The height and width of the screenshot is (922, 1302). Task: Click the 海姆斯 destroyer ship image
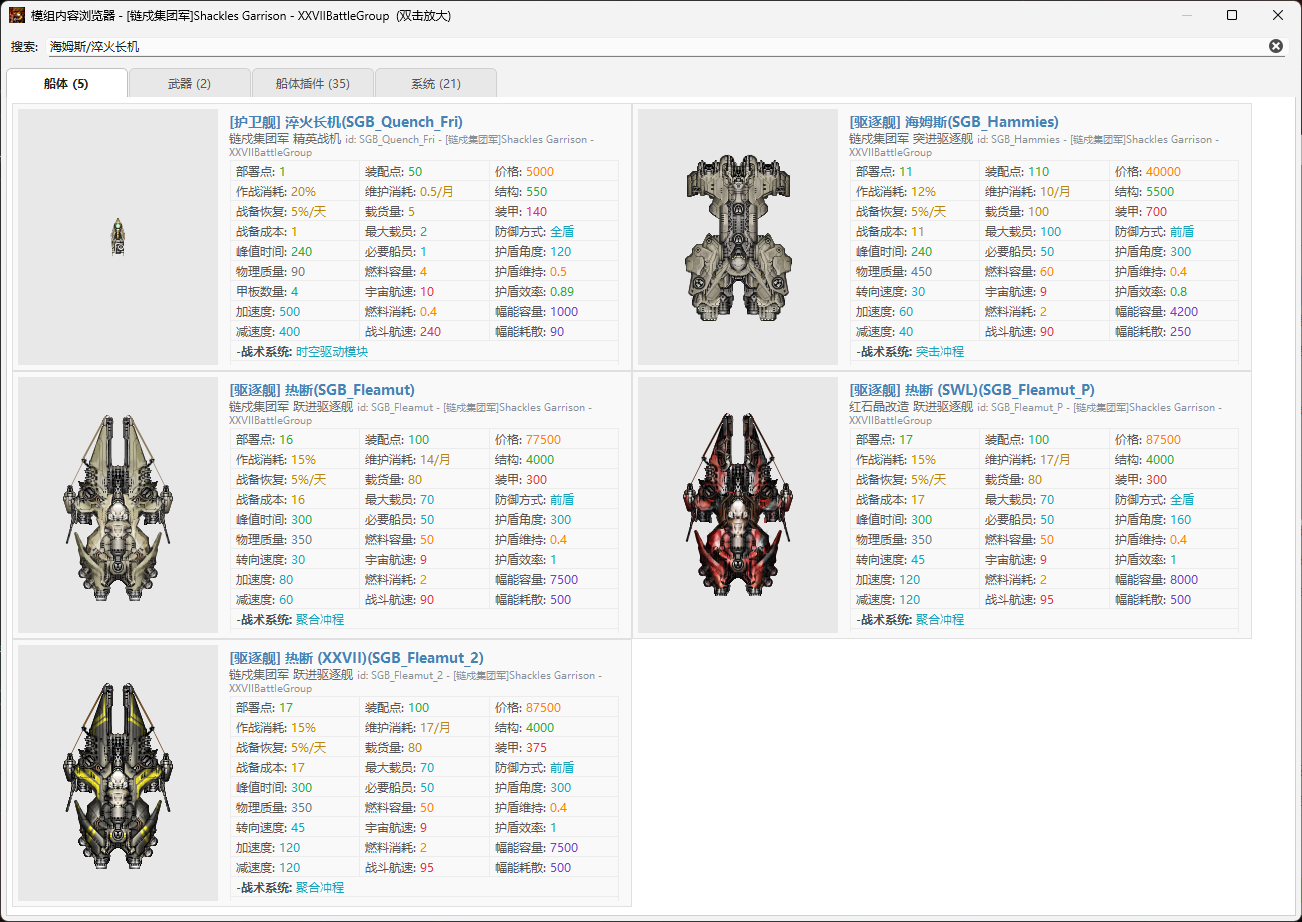click(x=737, y=237)
